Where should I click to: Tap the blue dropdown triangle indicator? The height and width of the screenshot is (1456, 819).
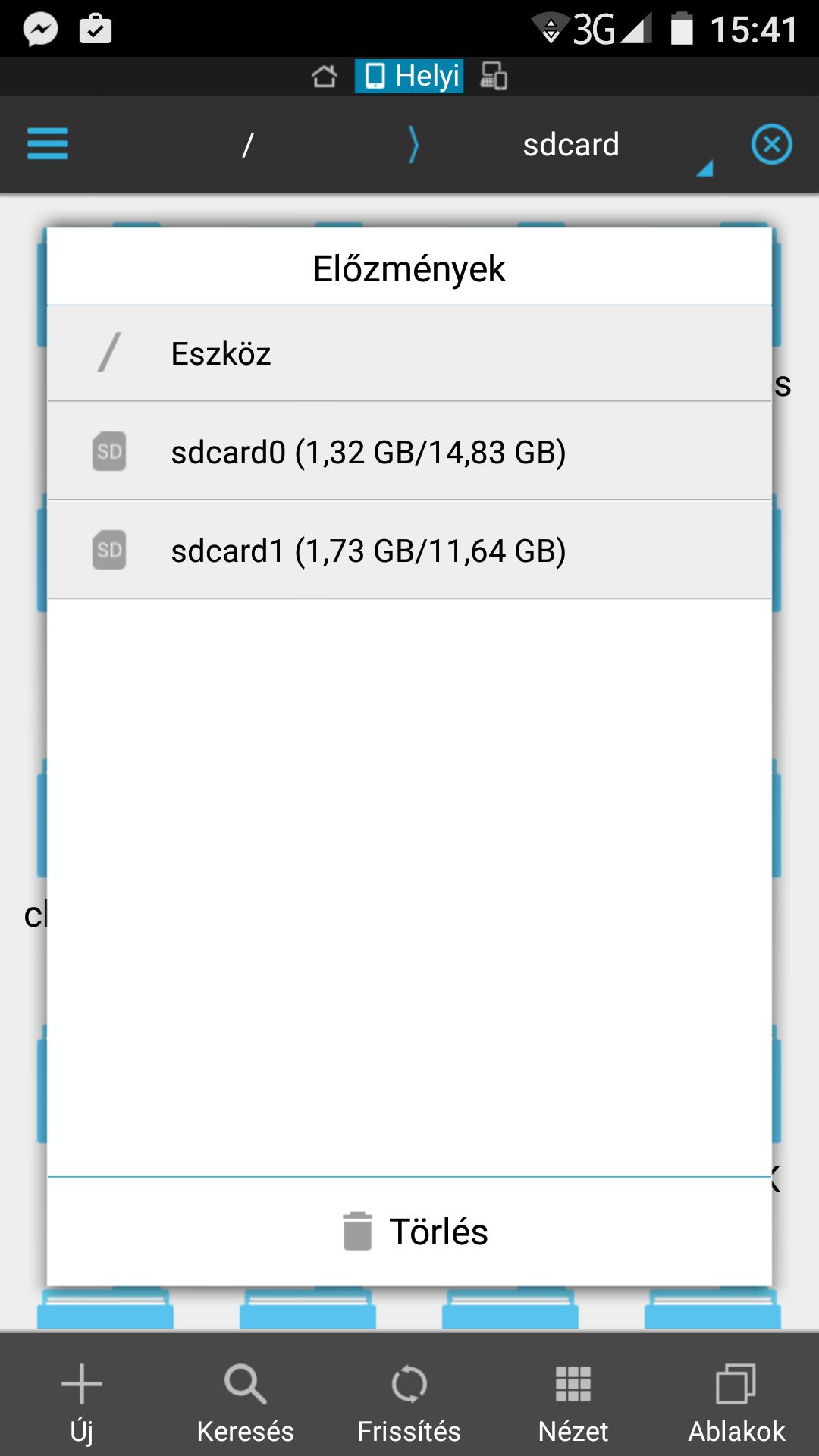[x=705, y=168]
